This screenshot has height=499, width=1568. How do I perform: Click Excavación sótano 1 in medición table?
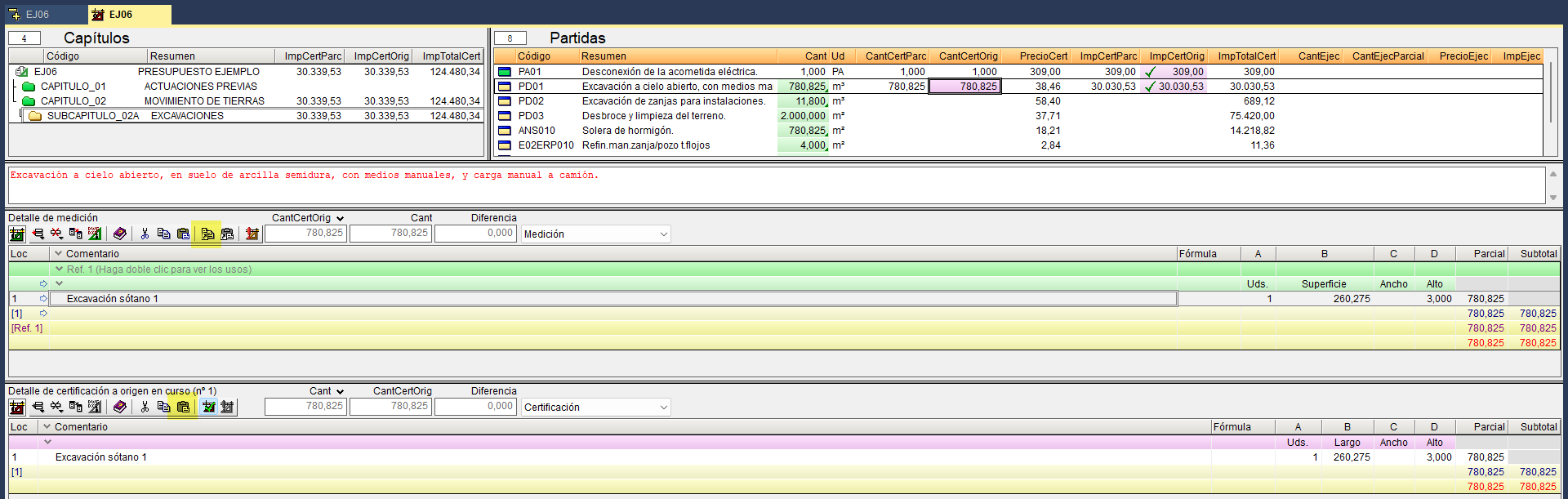[x=113, y=299]
